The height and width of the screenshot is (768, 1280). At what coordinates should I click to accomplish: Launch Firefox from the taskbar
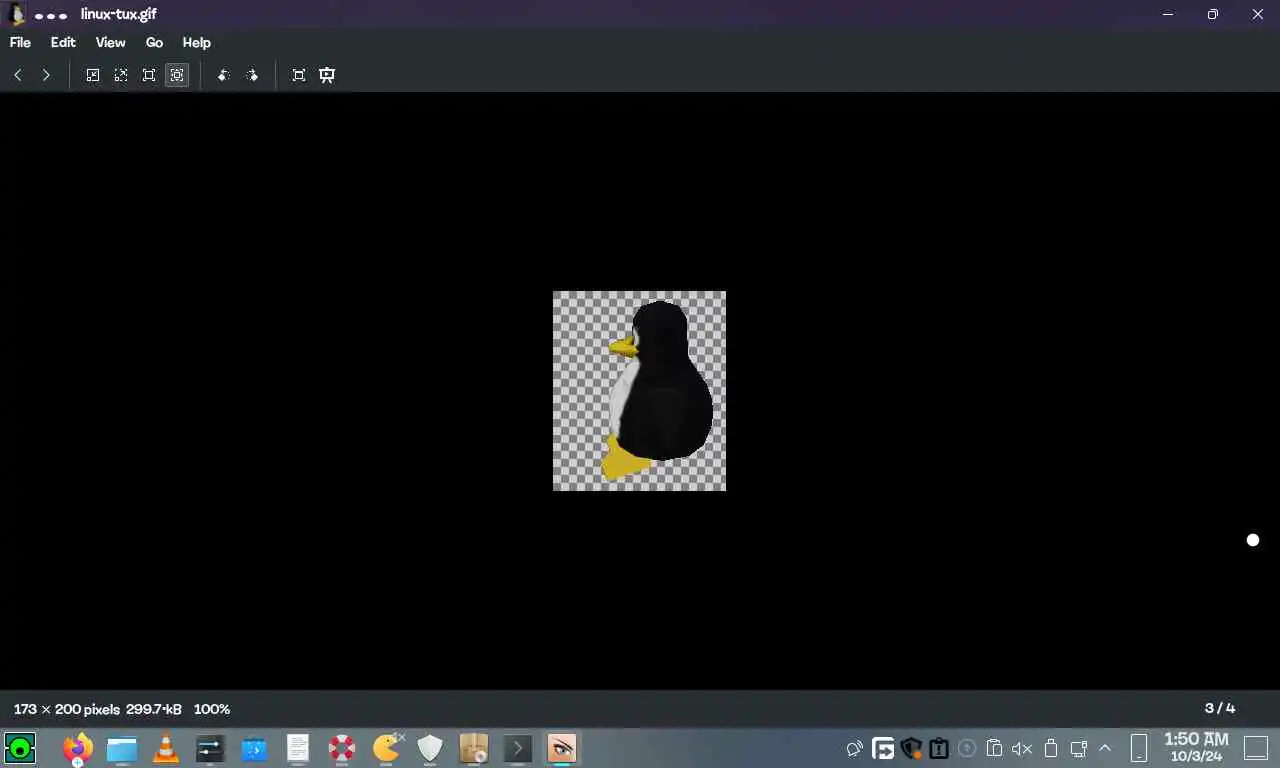[x=77, y=748]
